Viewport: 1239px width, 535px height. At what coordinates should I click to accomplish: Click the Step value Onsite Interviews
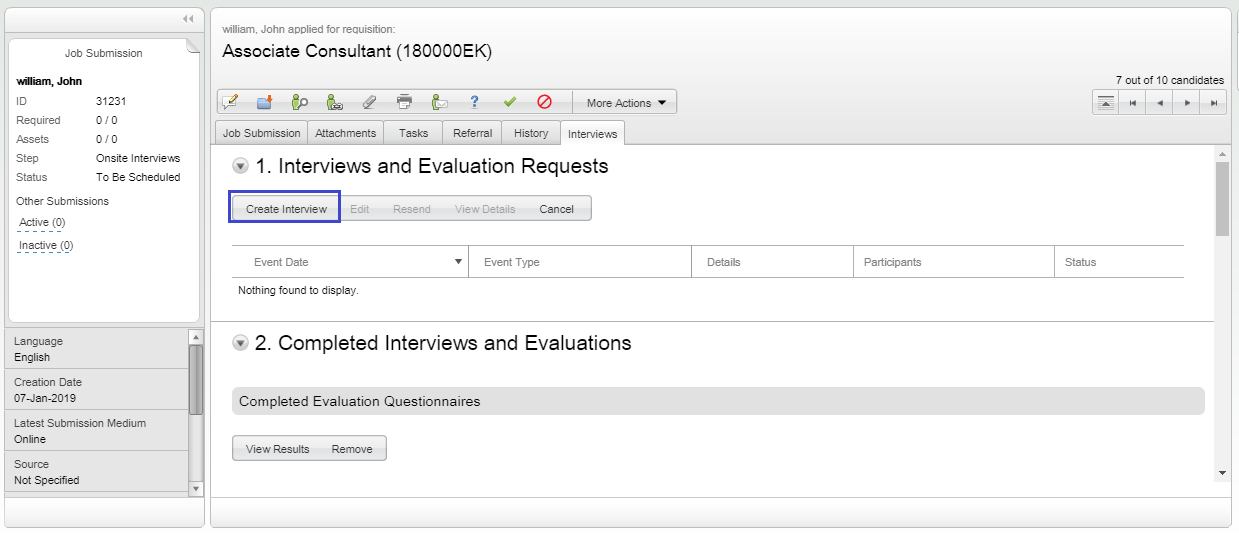pos(138,158)
